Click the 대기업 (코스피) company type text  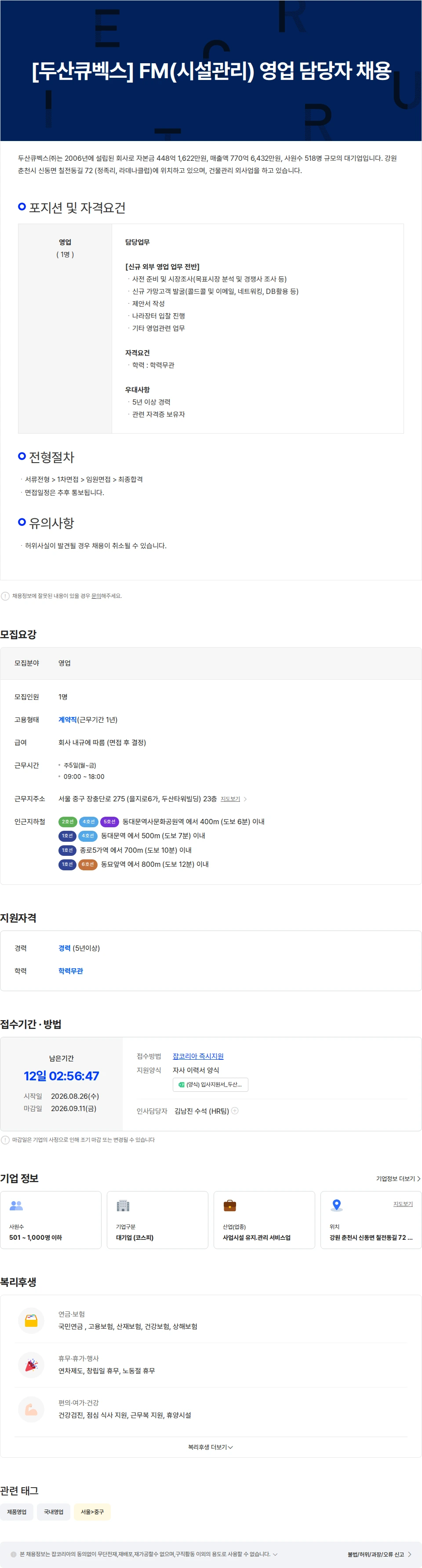pyautogui.click(x=135, y=1238)
